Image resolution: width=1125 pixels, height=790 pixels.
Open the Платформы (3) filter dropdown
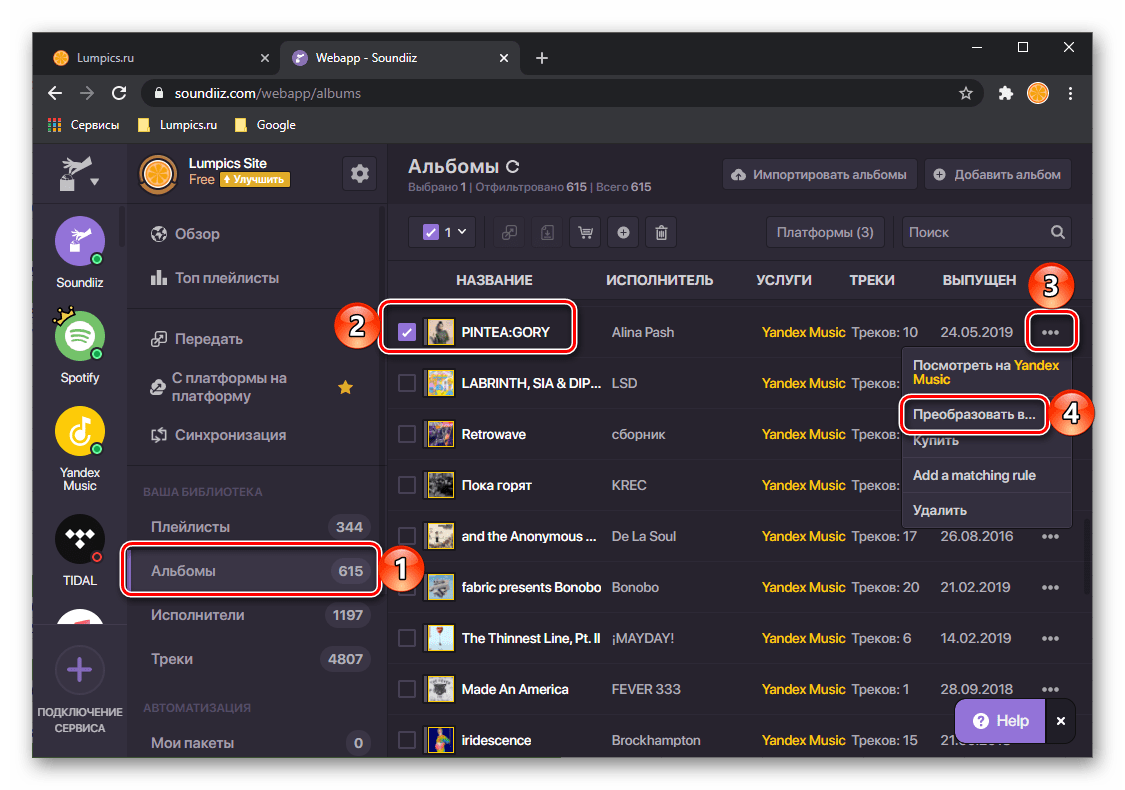click(x=825, y=232)
